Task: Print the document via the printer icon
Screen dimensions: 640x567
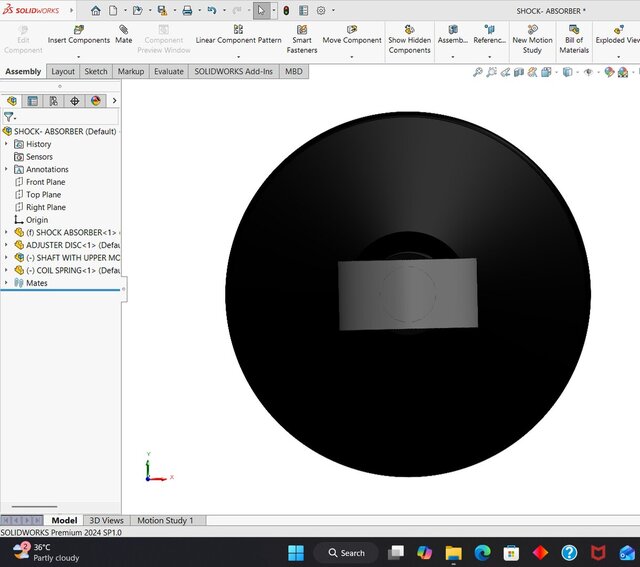Action: click(187, 11)
